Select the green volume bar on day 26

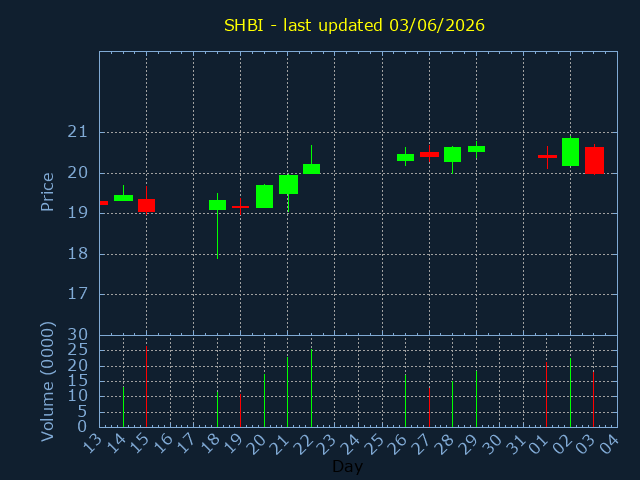click(405, 400)
